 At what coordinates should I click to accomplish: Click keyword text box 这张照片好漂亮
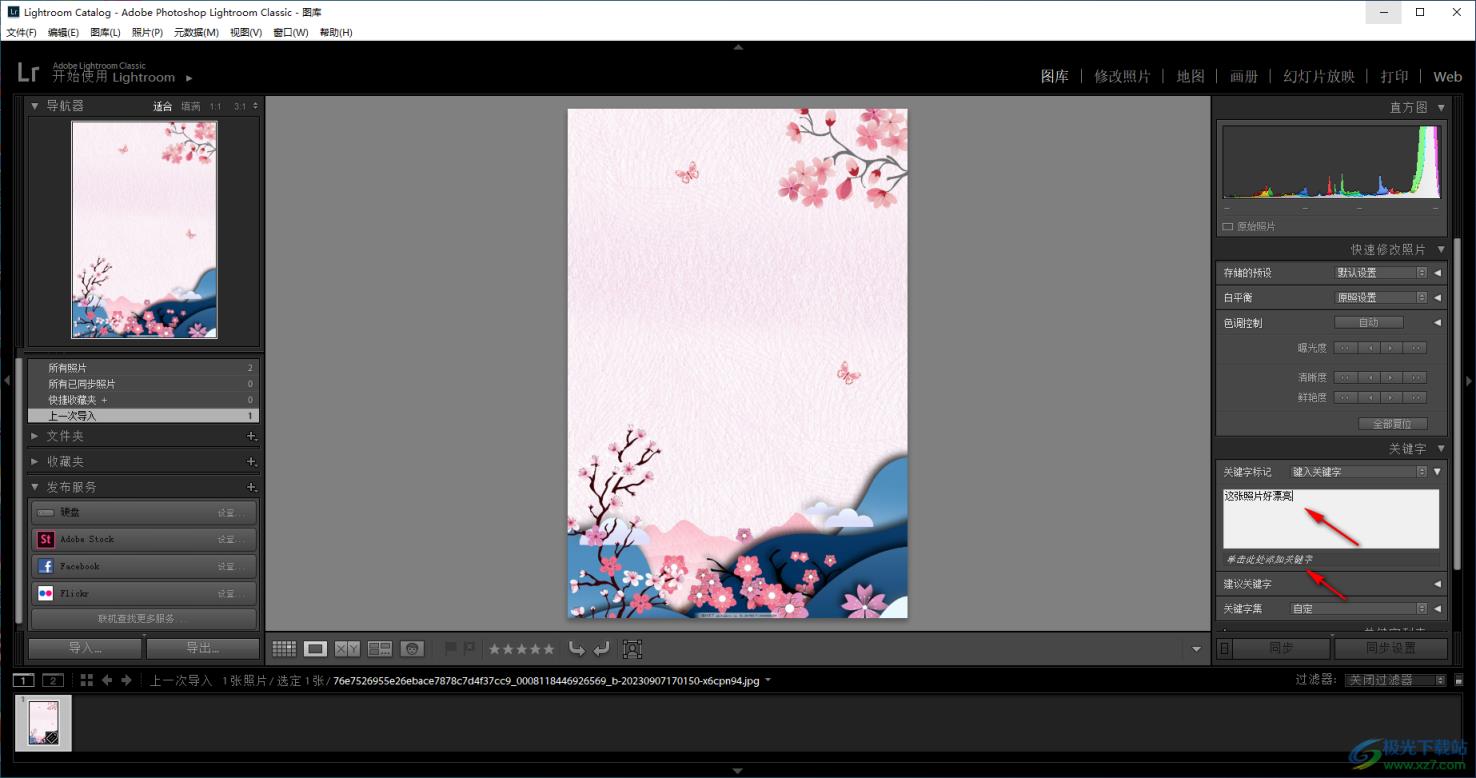point(1331,518)
